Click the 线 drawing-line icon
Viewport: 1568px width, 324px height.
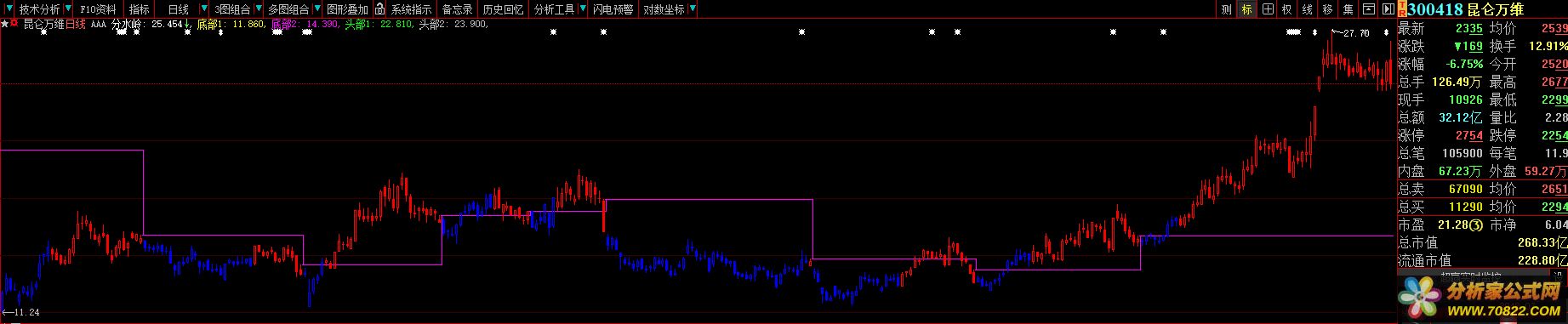tap(1308, 9)
